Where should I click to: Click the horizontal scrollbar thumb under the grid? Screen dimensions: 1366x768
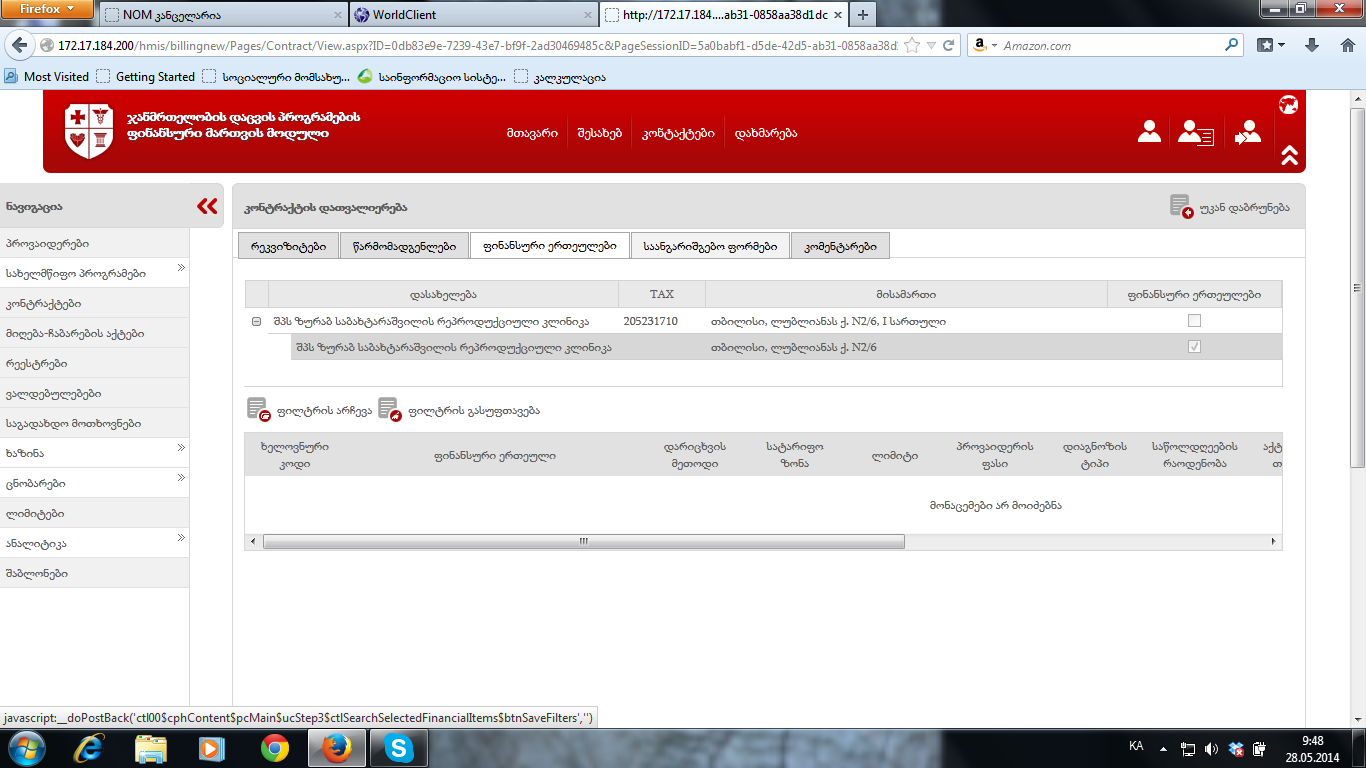(x=583, y=541)
